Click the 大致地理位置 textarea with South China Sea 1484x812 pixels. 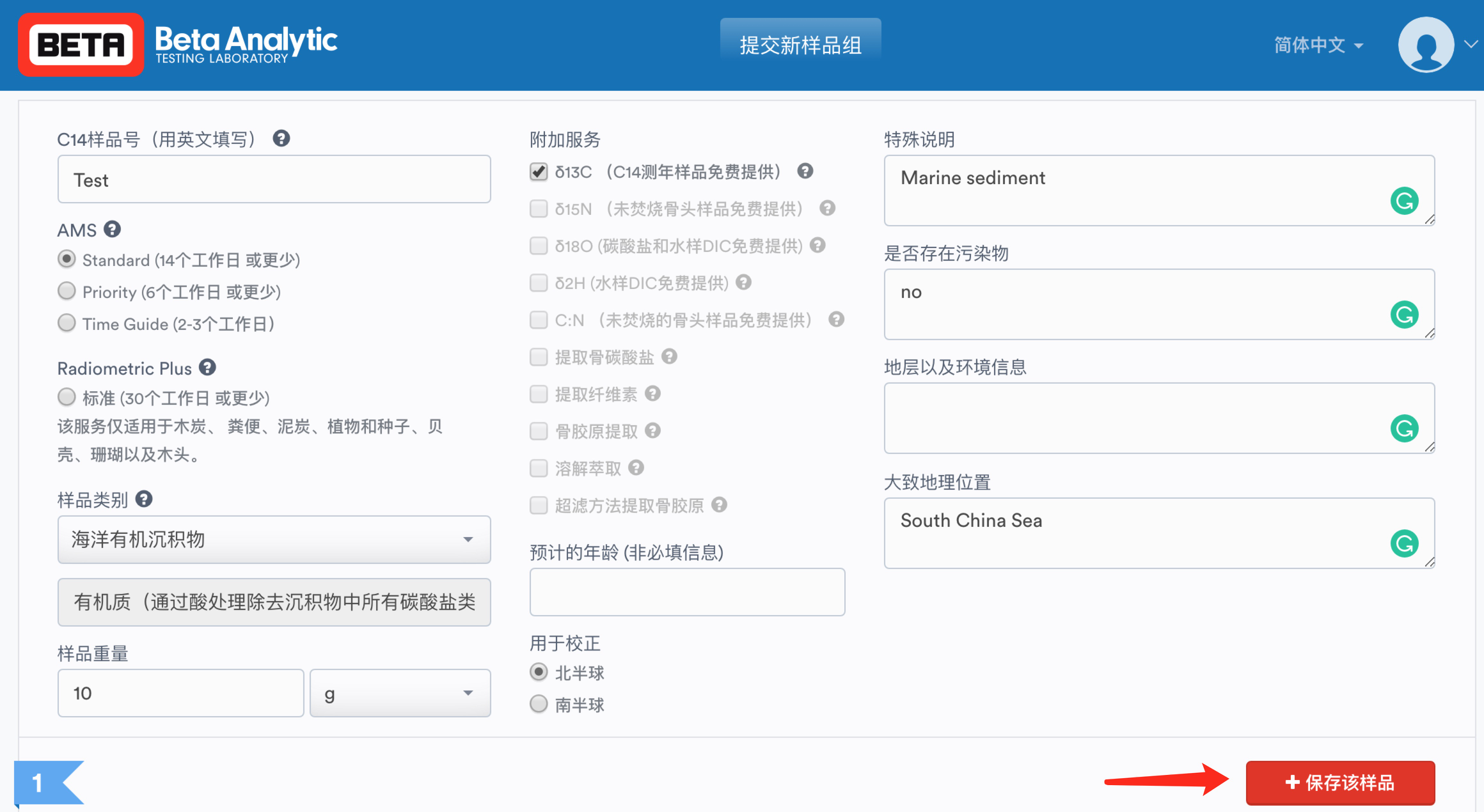coord(1159,533)
